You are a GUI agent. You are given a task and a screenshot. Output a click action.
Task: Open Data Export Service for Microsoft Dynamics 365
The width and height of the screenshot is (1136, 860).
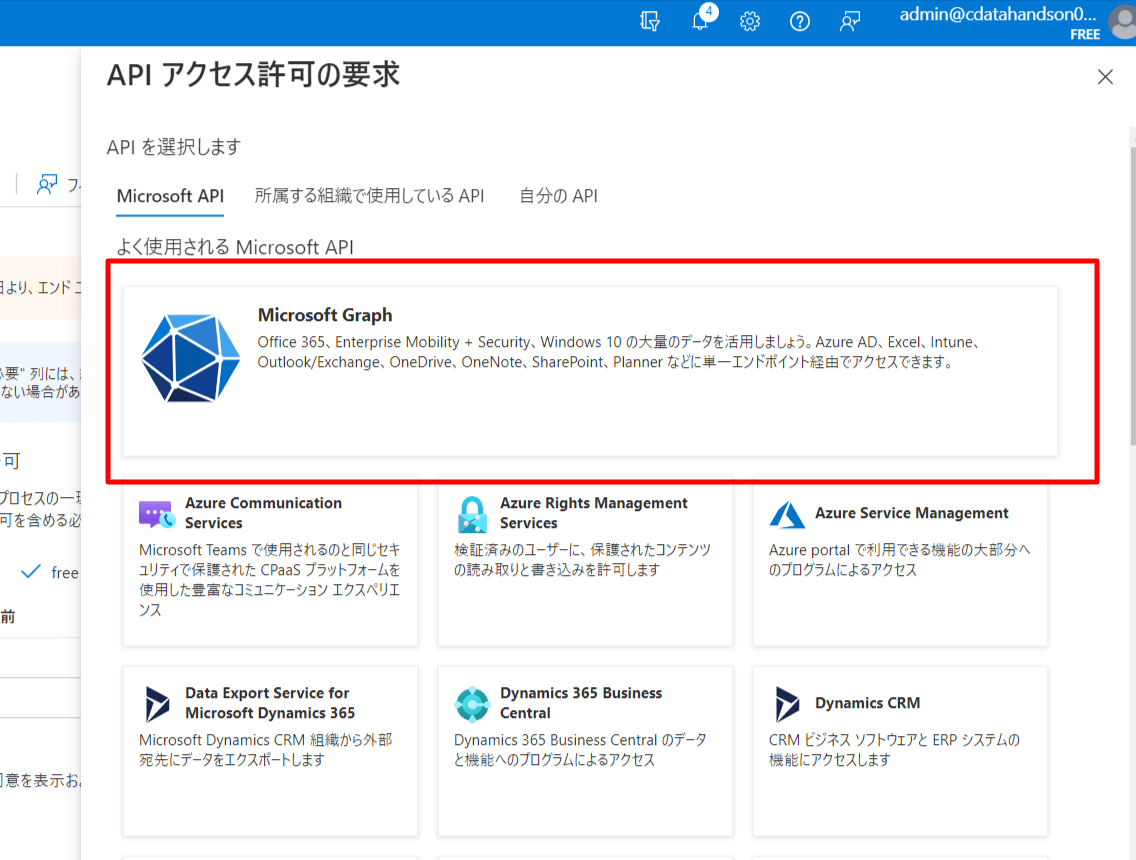(x=270, y=703)
